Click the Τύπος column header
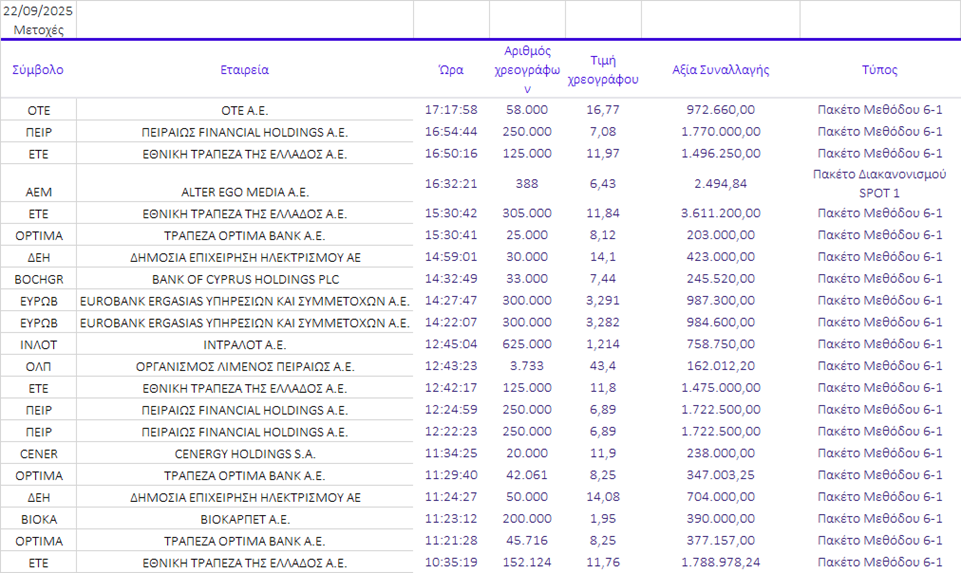 tap(879, 70)
